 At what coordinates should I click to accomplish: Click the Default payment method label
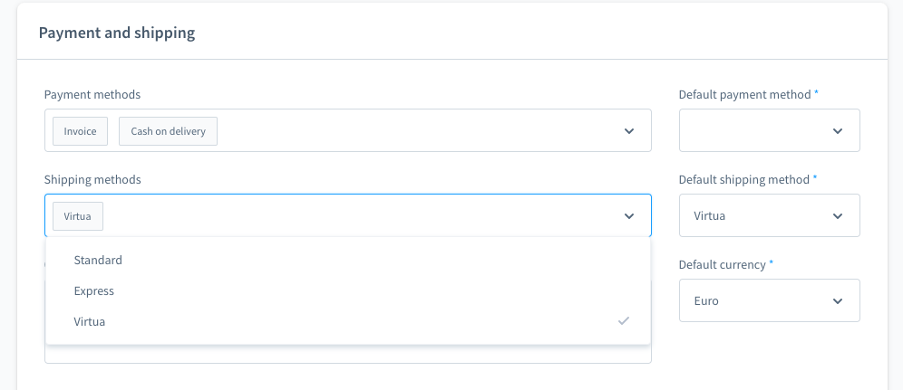point(745,95)
